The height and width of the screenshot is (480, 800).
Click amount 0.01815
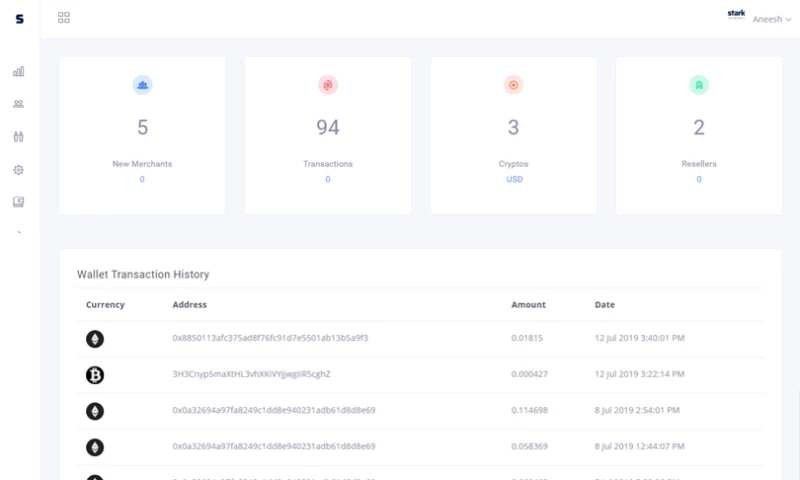(x=527, y=338)
